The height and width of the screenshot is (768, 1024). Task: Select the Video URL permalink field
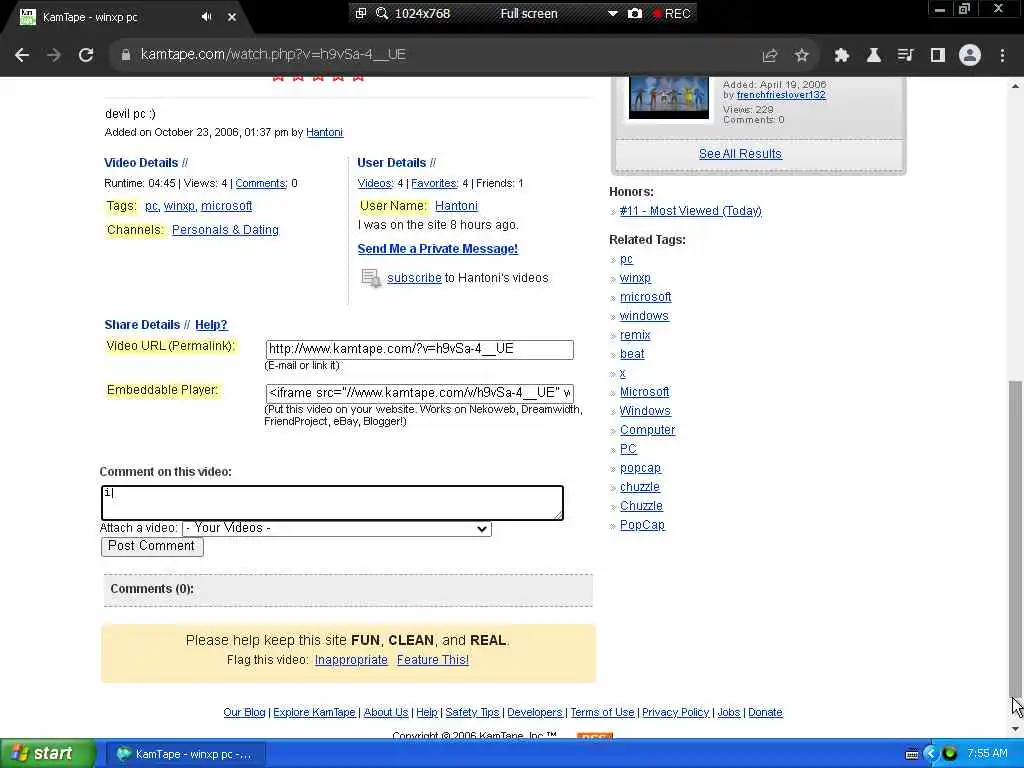tap(419, 349)
